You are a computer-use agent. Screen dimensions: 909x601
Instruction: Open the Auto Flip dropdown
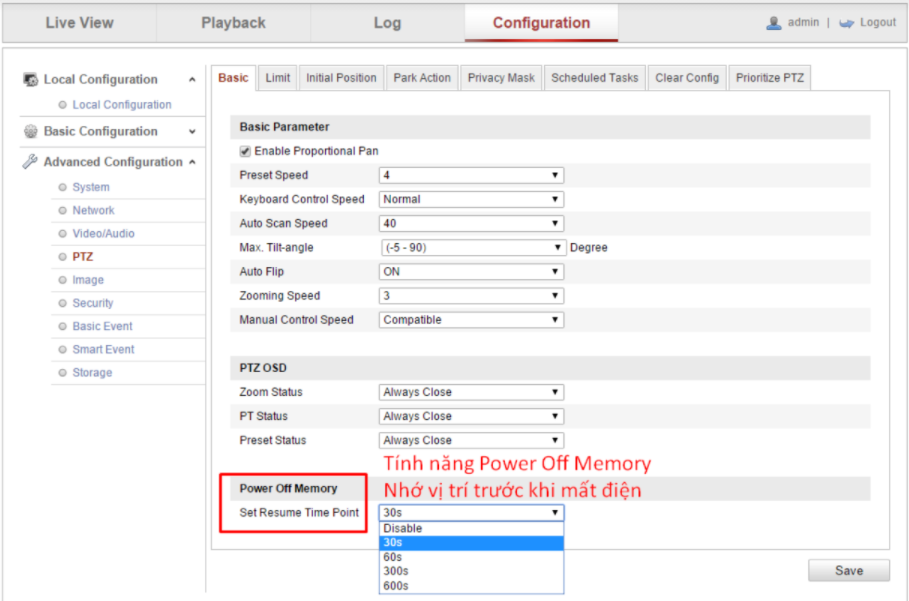(471, 272)
